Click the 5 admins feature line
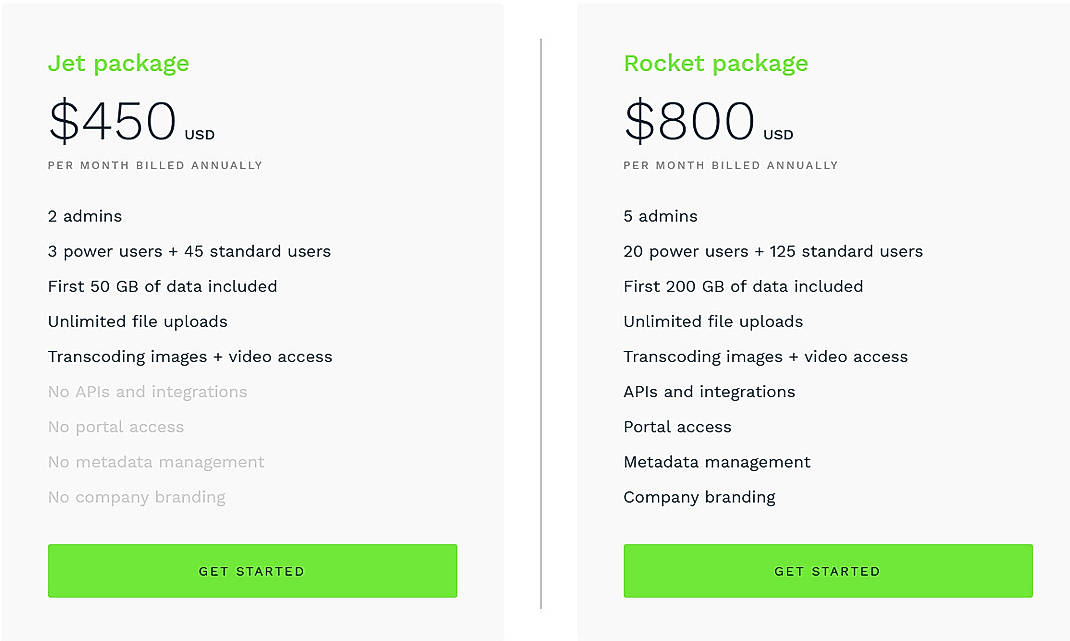The height and width of the screenshot is (641, 1070). (661, 216)
